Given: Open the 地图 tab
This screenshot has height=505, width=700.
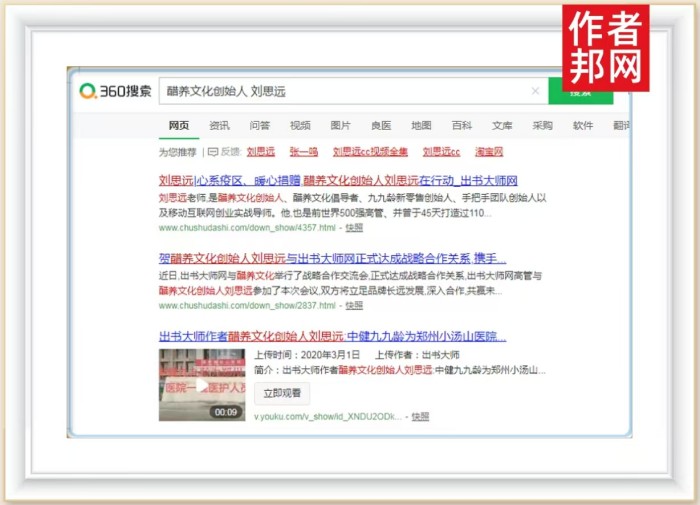Looking at the screenshot, I should 421,126.
